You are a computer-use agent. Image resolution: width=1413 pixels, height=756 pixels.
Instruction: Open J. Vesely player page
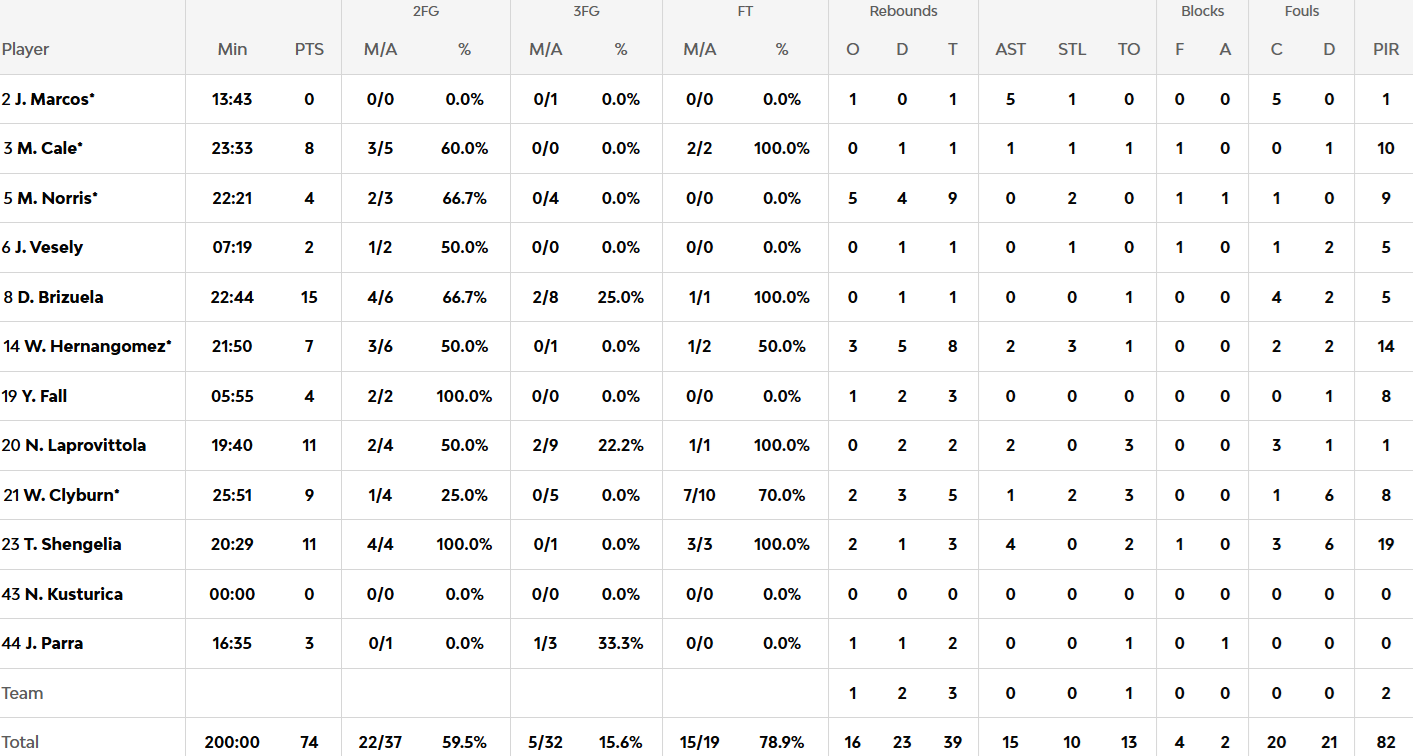pyautogui.click(x=48, y=247)
